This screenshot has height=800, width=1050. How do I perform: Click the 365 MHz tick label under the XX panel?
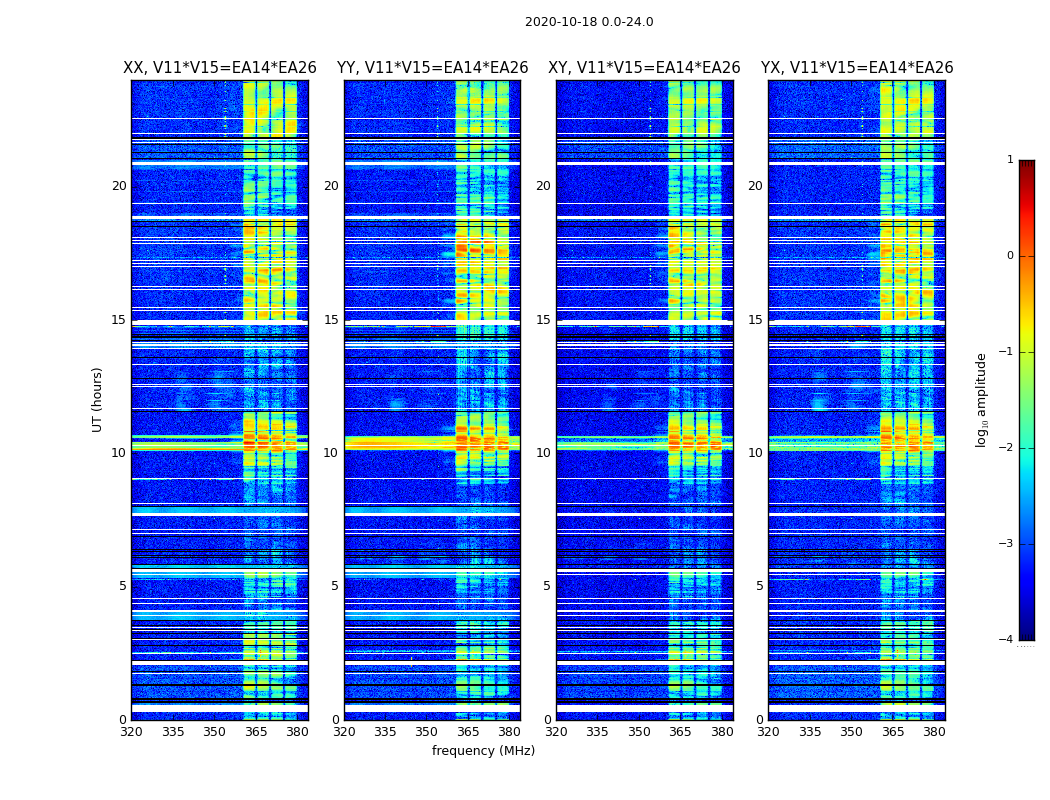pos(256,732)
